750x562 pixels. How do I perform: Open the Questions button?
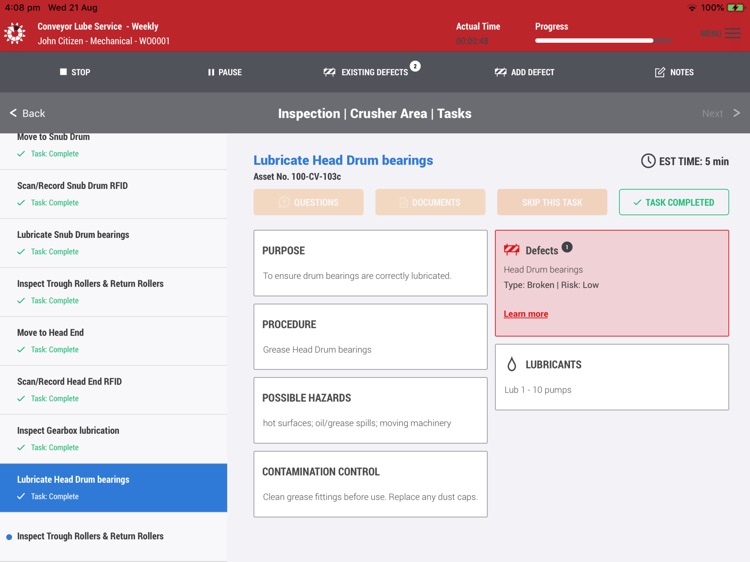309,202
